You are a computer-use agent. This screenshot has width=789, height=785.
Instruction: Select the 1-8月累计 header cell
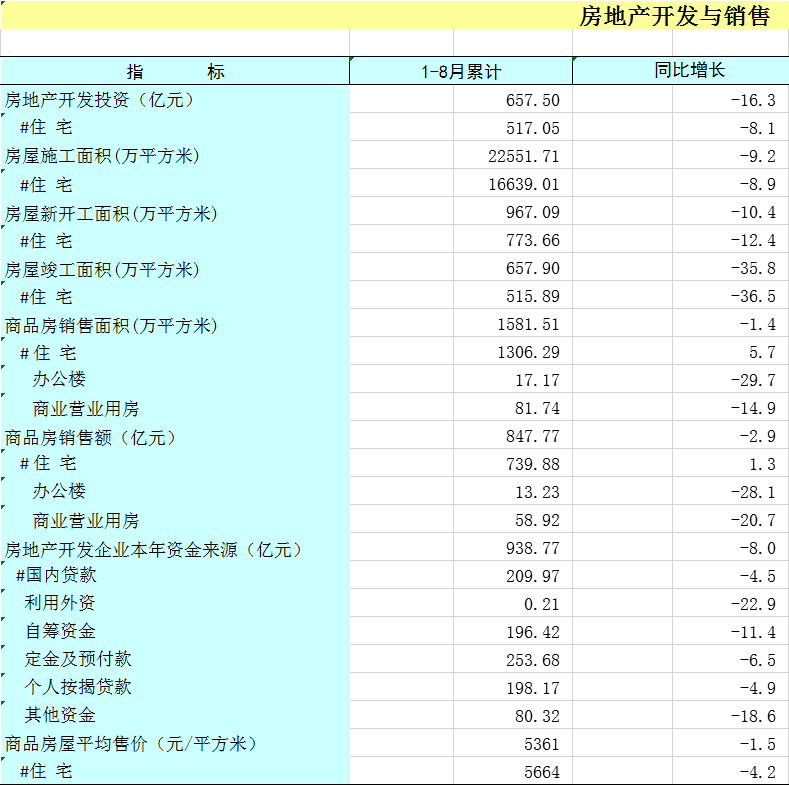click(460, 72)
